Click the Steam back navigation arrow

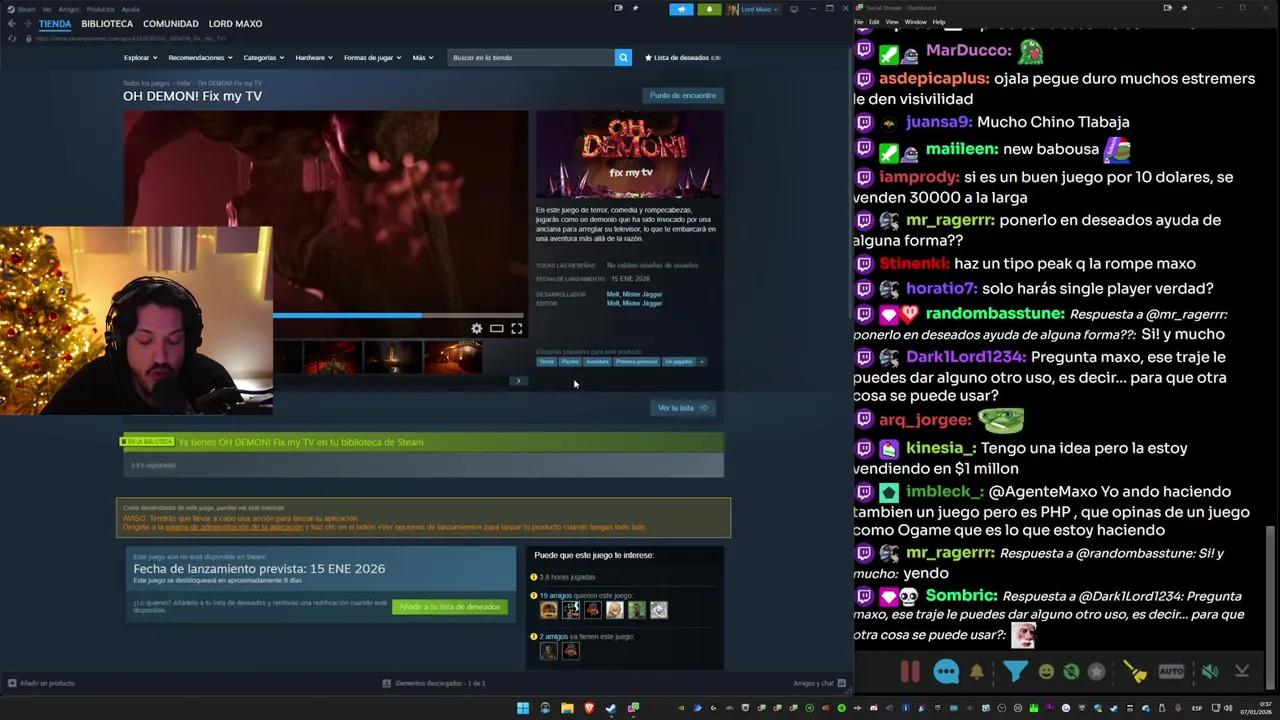11,23
